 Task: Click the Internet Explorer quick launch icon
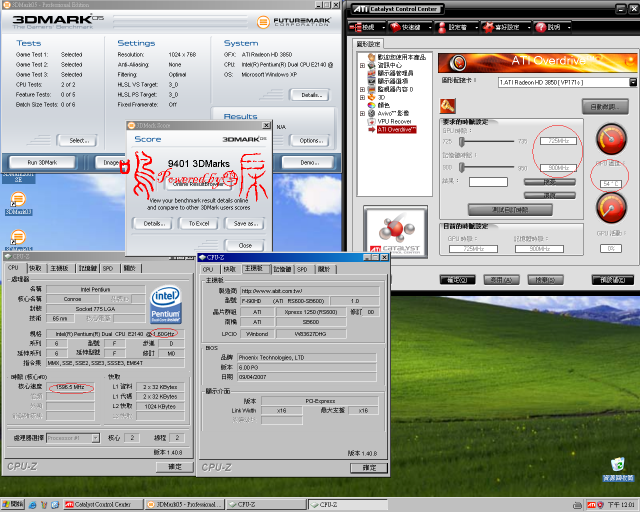(x=33, y=505)
